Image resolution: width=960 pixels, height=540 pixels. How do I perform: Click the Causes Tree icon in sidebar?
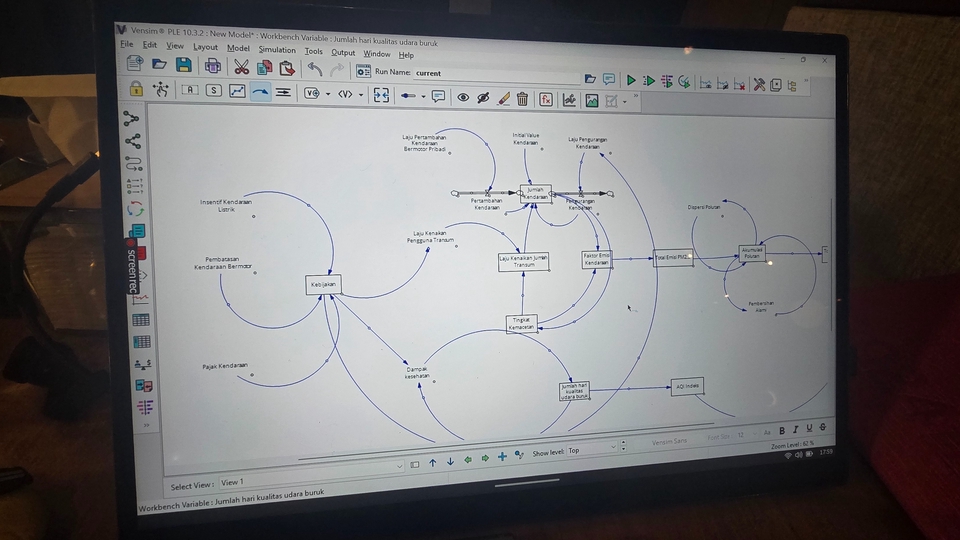click(x=131, y=117)
